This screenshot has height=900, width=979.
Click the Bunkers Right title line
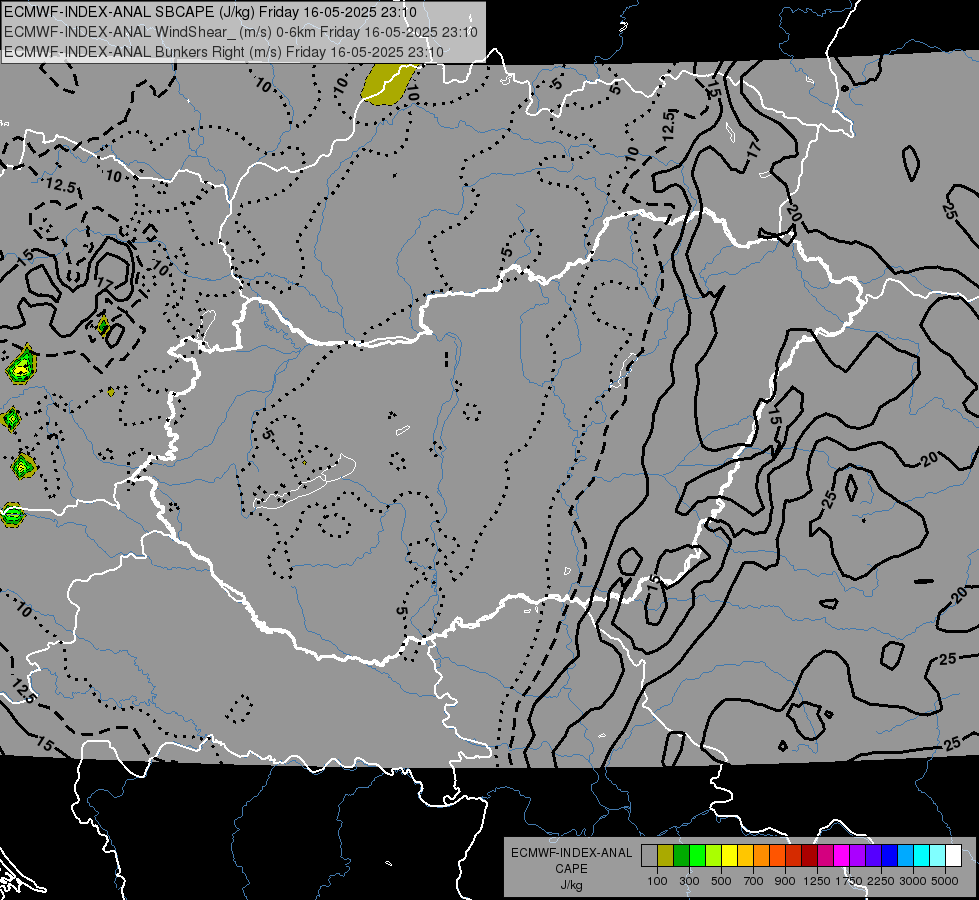click(224, 52)
